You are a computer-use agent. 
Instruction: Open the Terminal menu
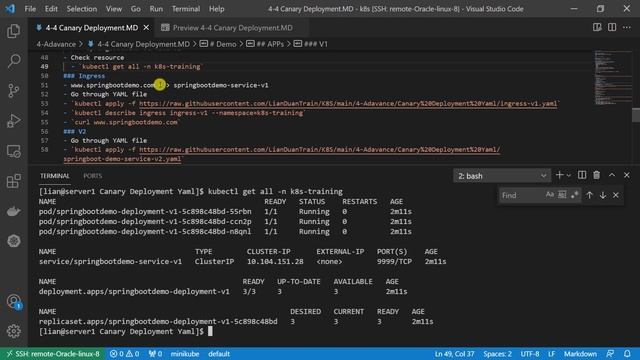point(186,9)
